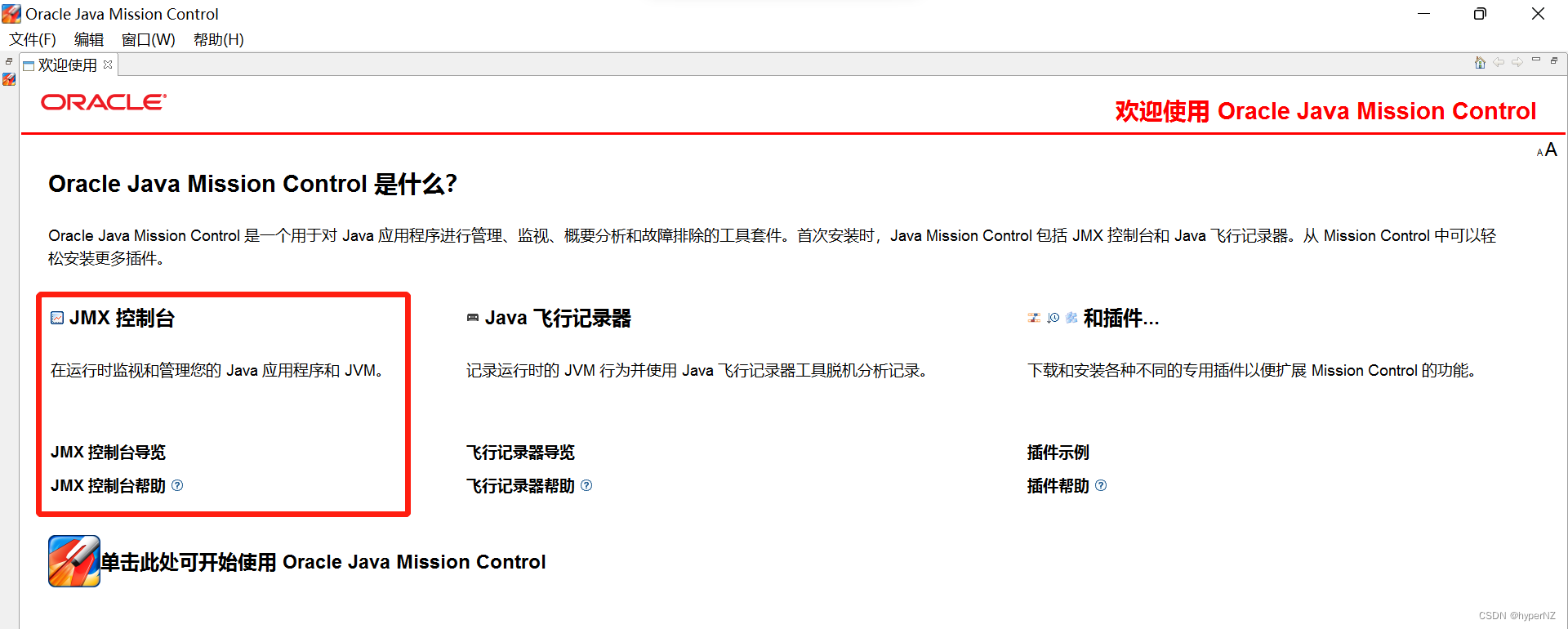Open the 帮助(H) menu
Viewport: 1568px width, 629px height.
pos(219,39)
